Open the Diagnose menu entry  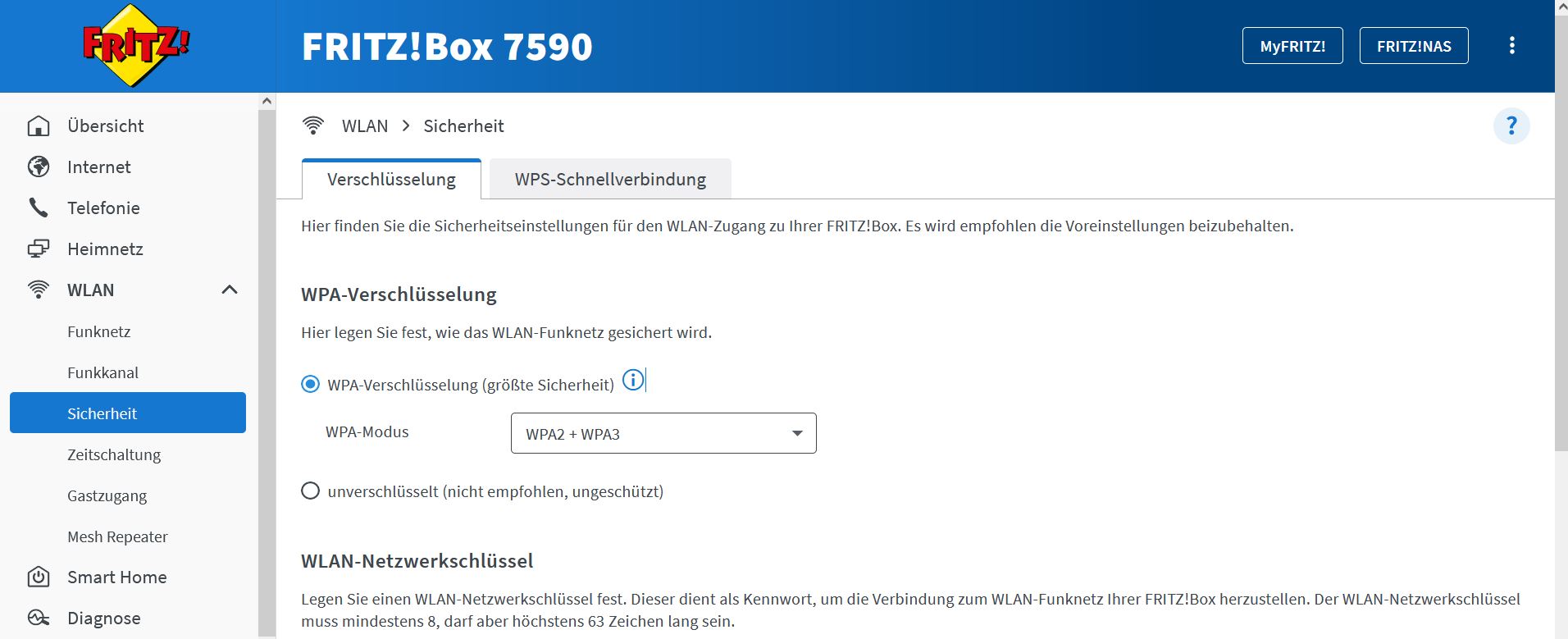click(x=104, y=618)
